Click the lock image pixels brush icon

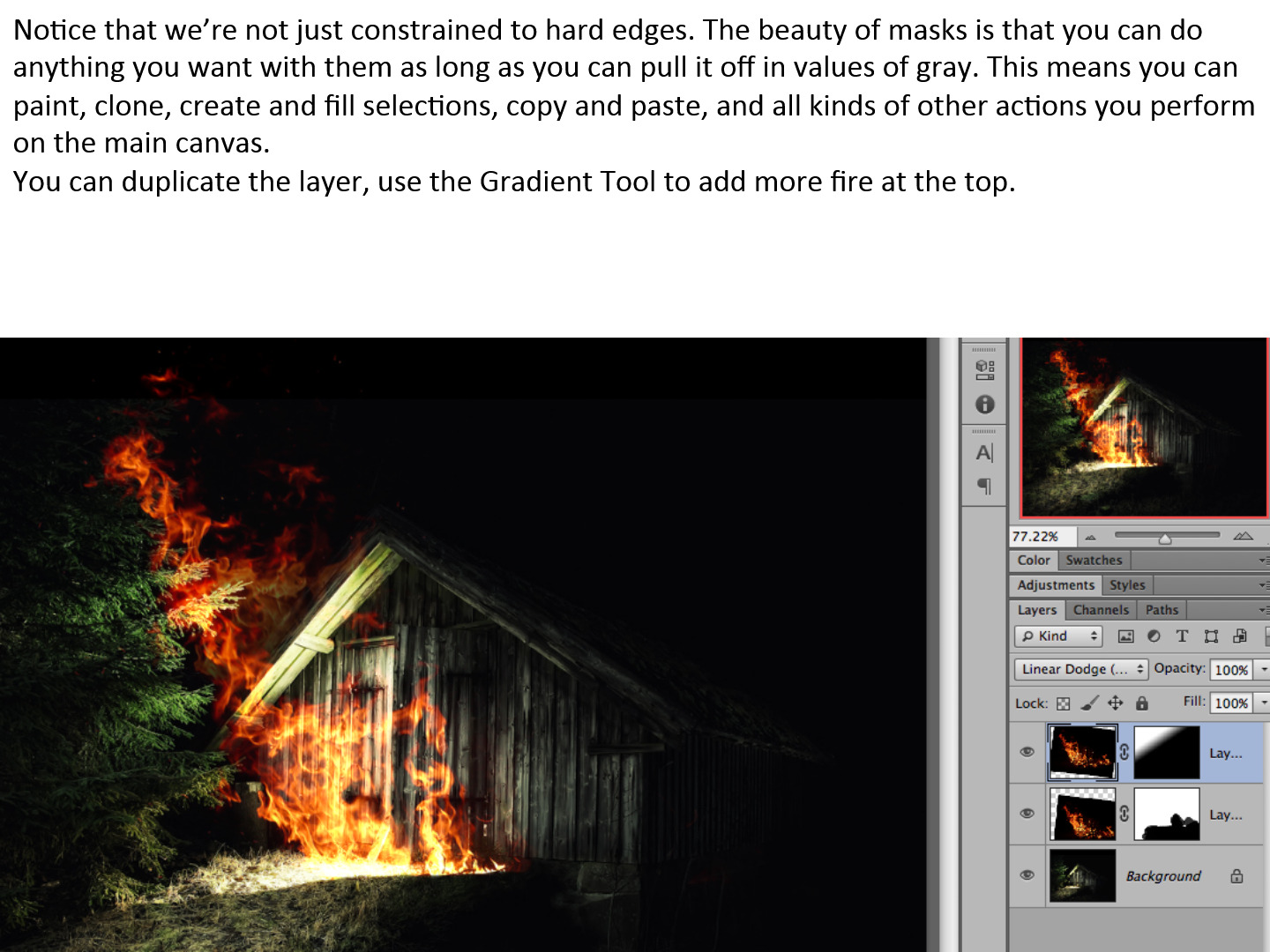pos(1089,703)
